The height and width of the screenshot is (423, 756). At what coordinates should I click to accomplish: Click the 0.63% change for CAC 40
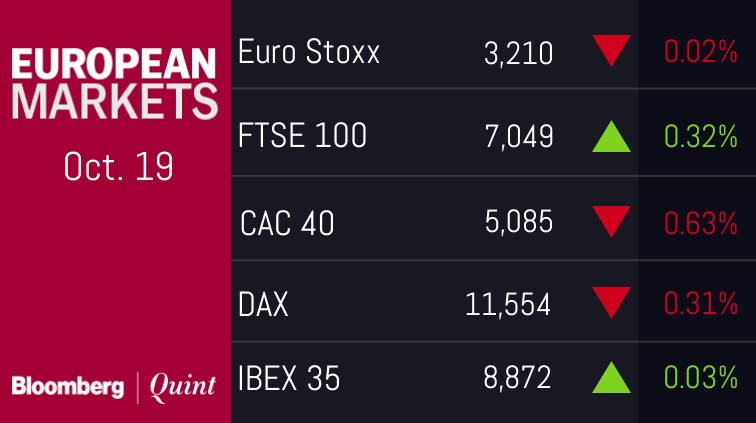tap(701, 221)
